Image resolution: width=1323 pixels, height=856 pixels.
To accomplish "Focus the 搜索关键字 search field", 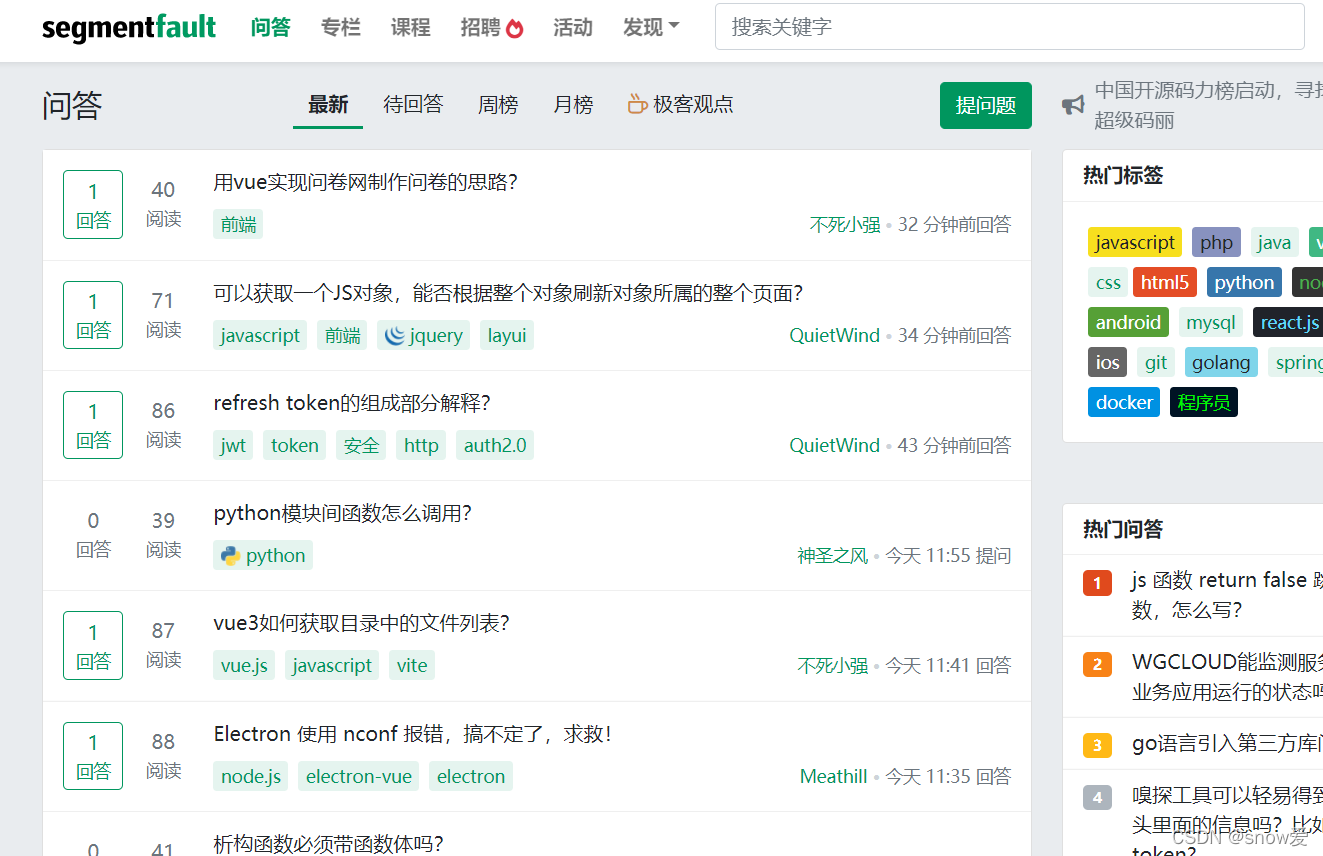I will [1010, 27].
